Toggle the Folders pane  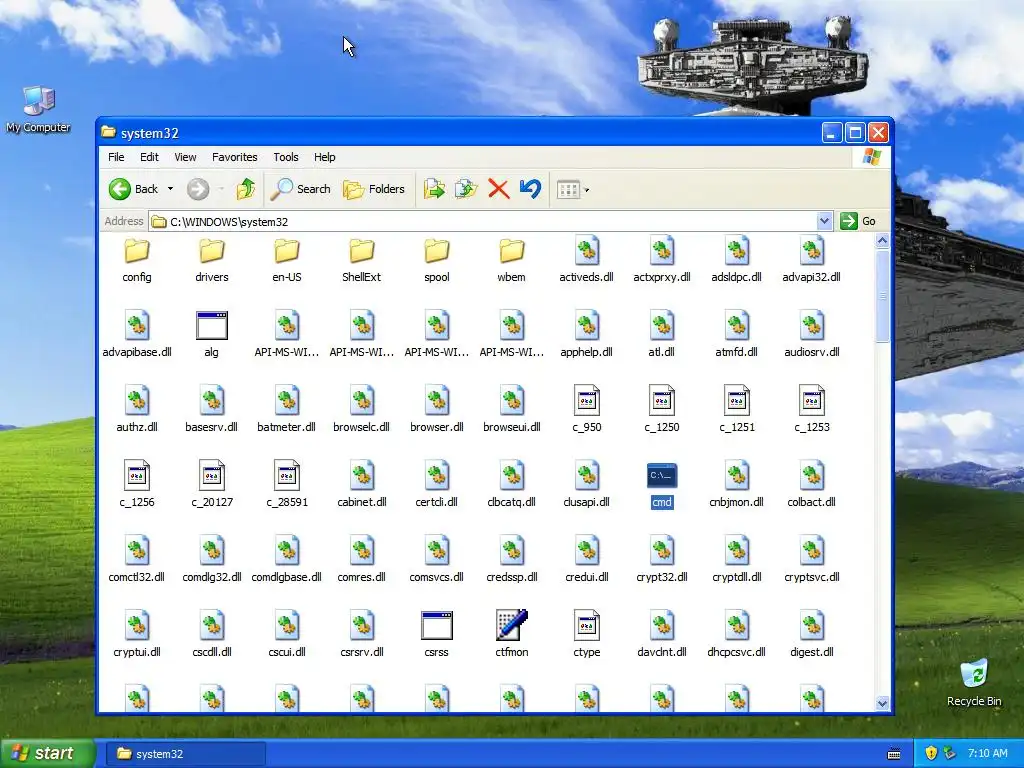(x=374, y=189)
